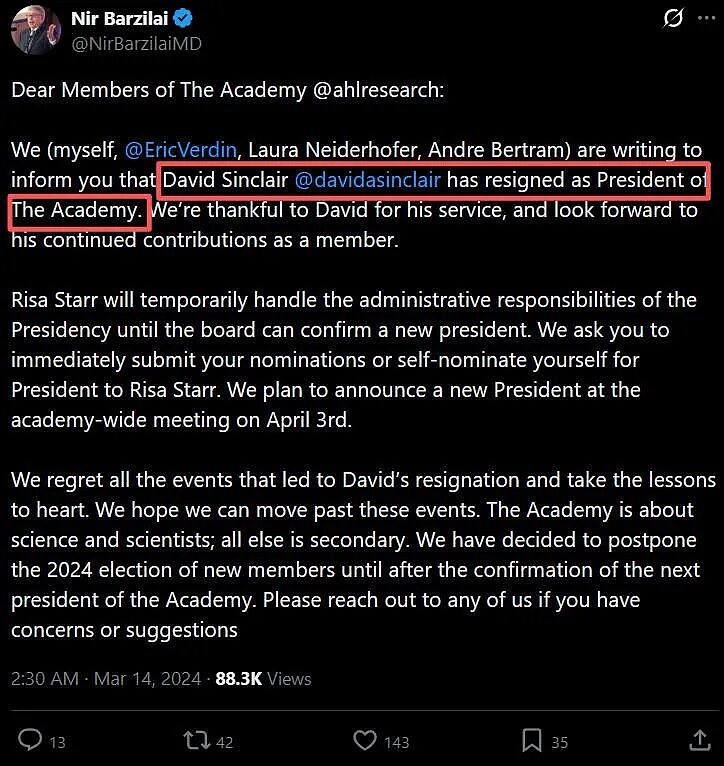Open the 2:30 AM Mar 14, 2024 timestamp
The width and height of the screenshot is (724, 766).
click(x=106, y=679)
